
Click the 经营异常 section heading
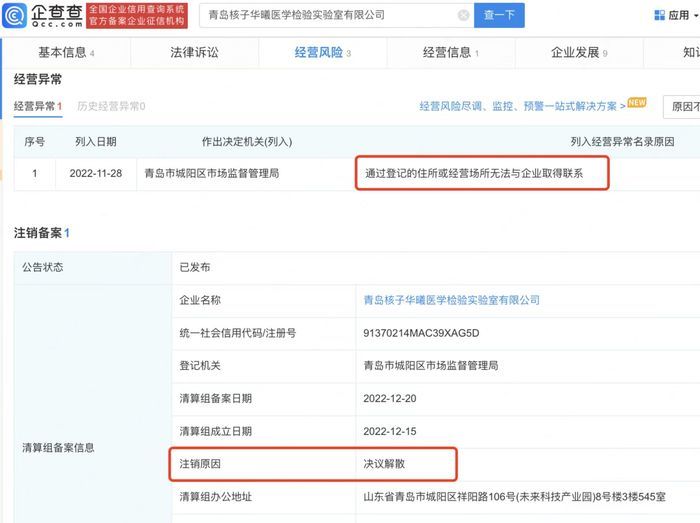coord(38,79)
